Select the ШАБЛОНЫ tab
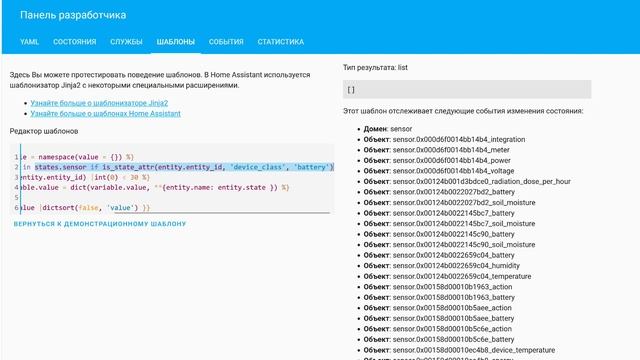640x360 pixels. point(176,42)
